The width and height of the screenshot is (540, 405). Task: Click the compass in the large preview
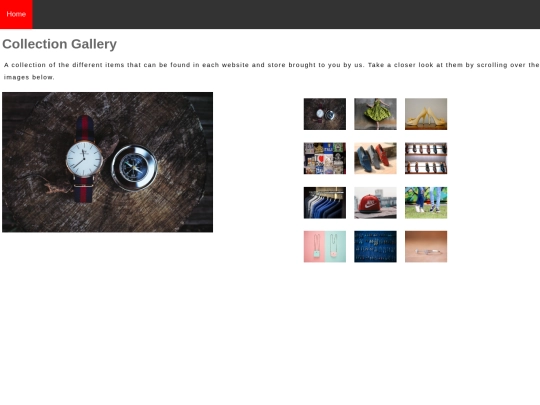tap(134, 167)
